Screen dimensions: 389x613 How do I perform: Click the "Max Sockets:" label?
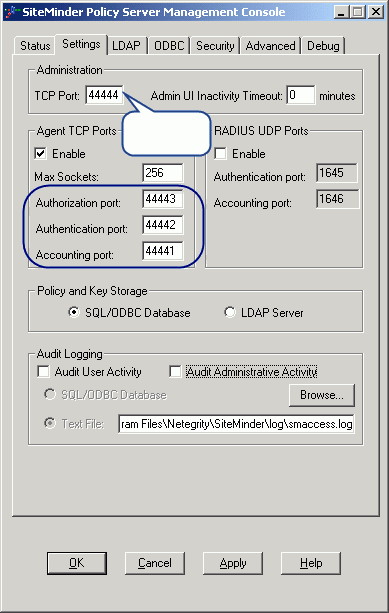click(66, 177)
